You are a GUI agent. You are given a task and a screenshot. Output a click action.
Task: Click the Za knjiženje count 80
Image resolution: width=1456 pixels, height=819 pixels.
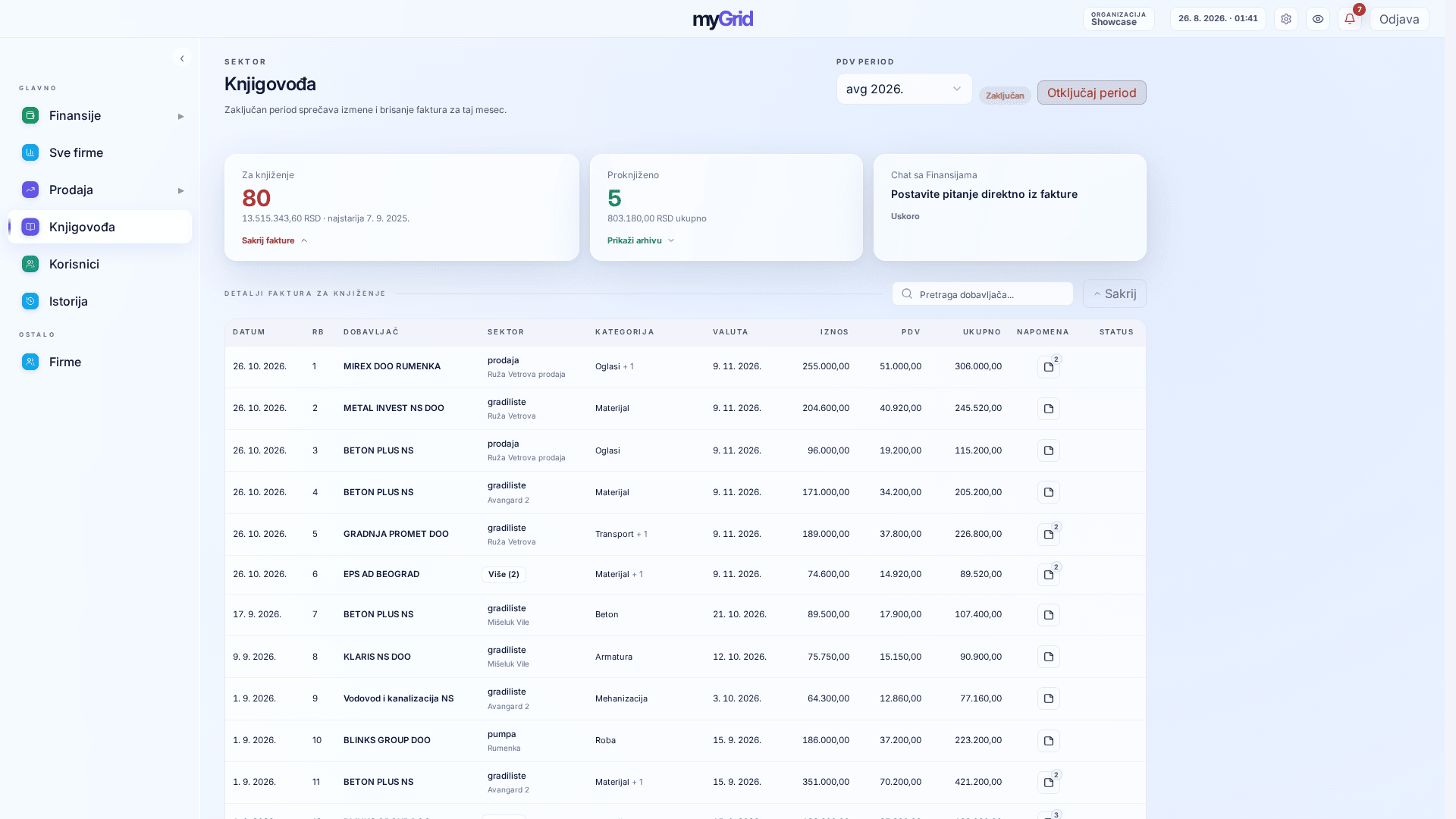(x=256, y=198)
